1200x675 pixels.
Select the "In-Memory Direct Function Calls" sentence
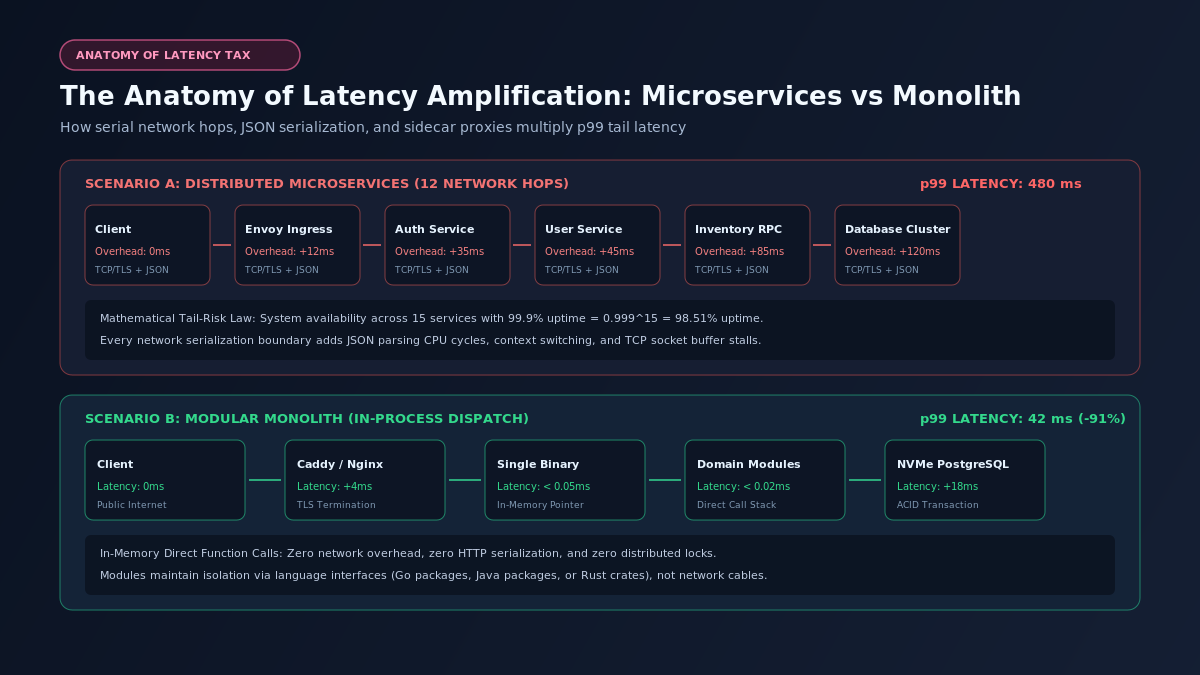tap(408, 553)
